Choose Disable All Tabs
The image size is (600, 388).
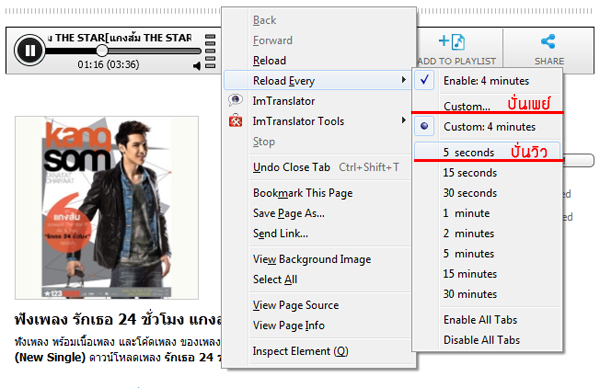[x=487, y=340]
